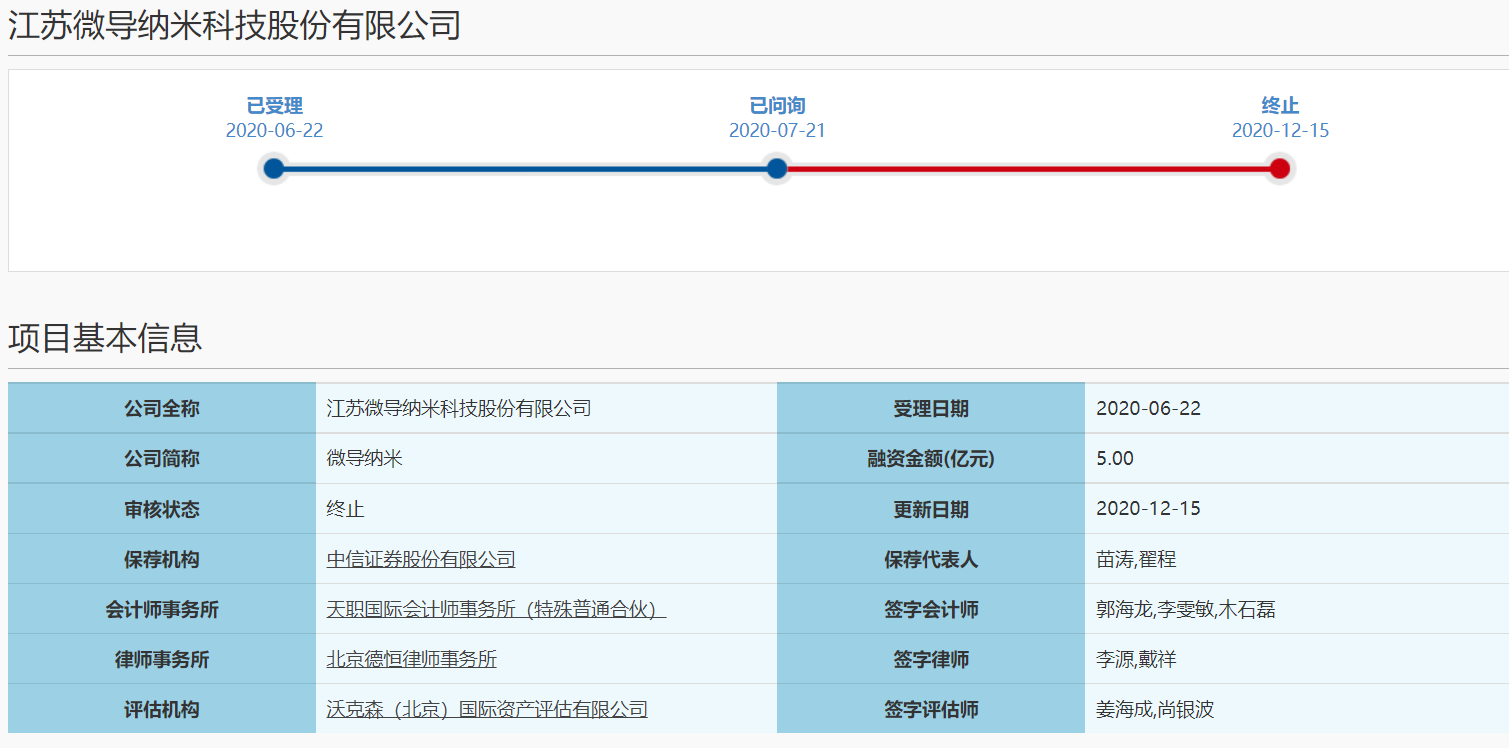Click the 2020-06-22 date under 已受理
Viewport: 1509px width, 748px height.
pos(275,131)
